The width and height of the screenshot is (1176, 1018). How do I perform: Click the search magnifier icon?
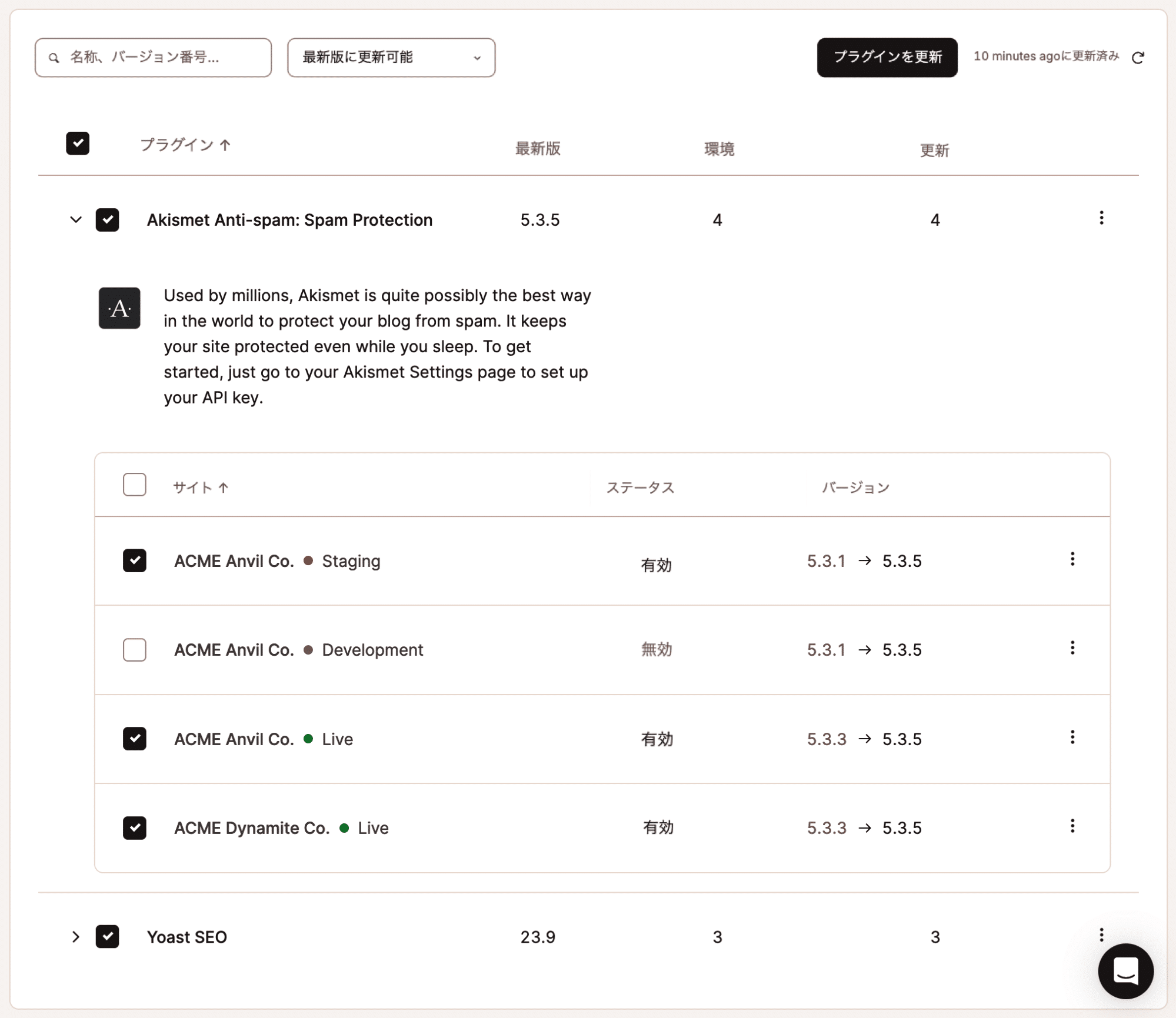pyautogui.click(x=54, y=58)
